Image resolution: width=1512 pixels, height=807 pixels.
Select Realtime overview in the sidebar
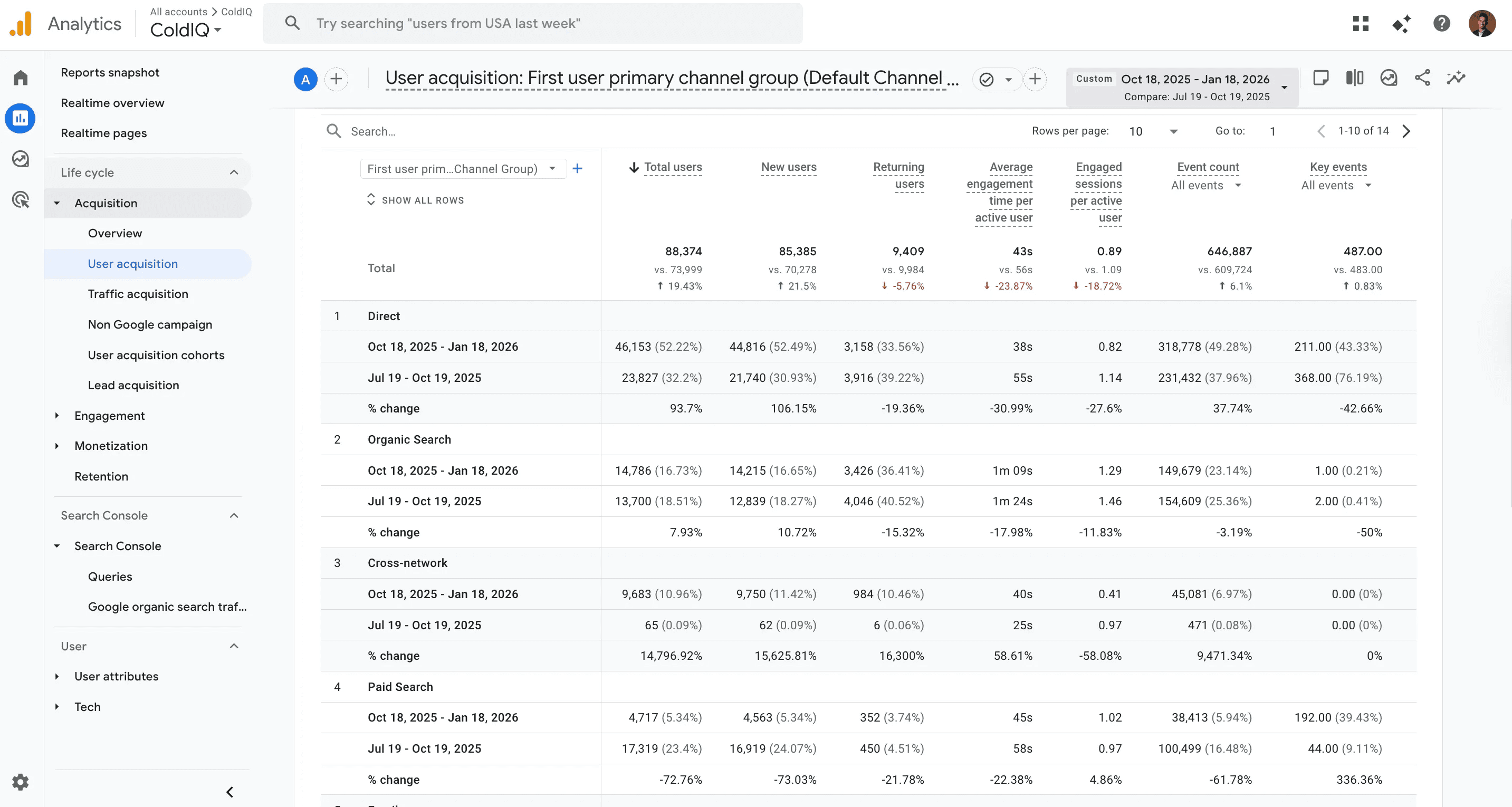click(x=113, y=103)
